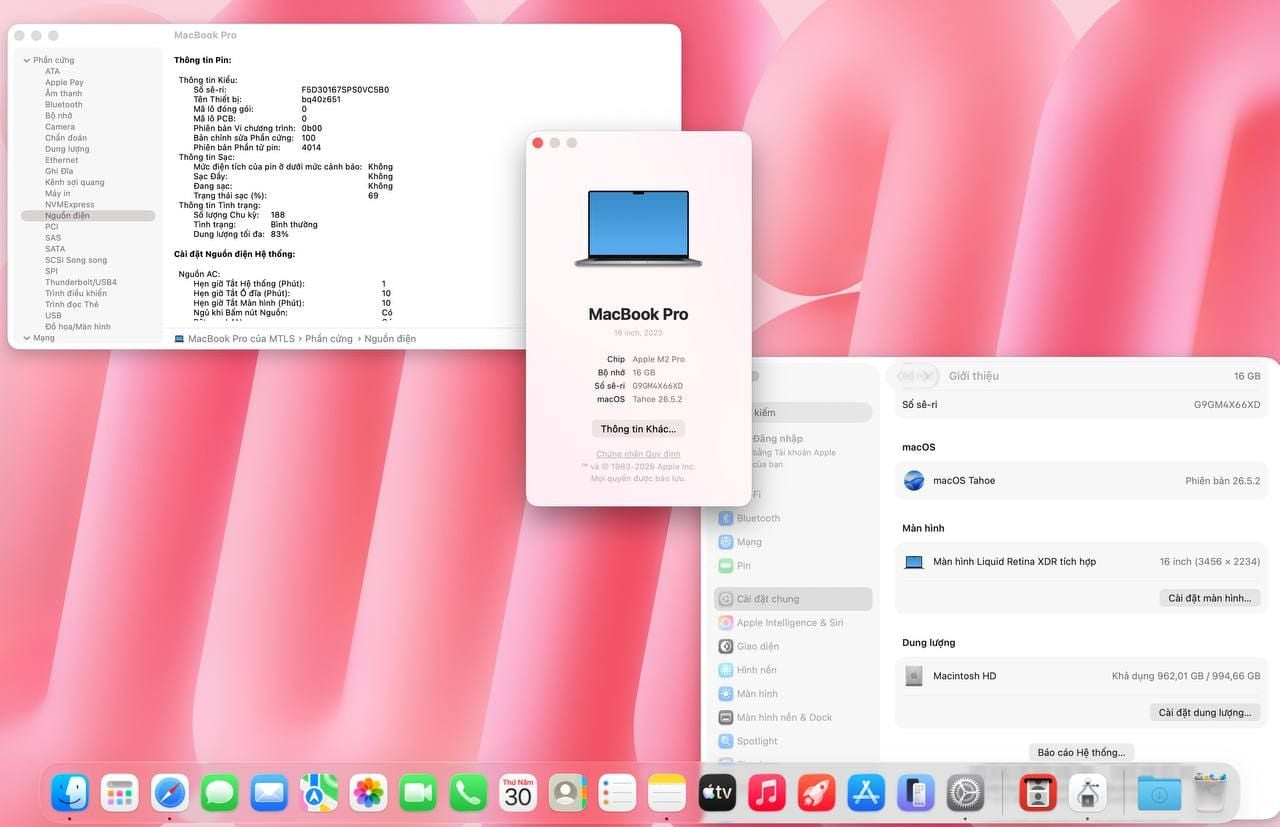Click Thông tin Khác button
1280x827 pixels.
pos(638,429)
